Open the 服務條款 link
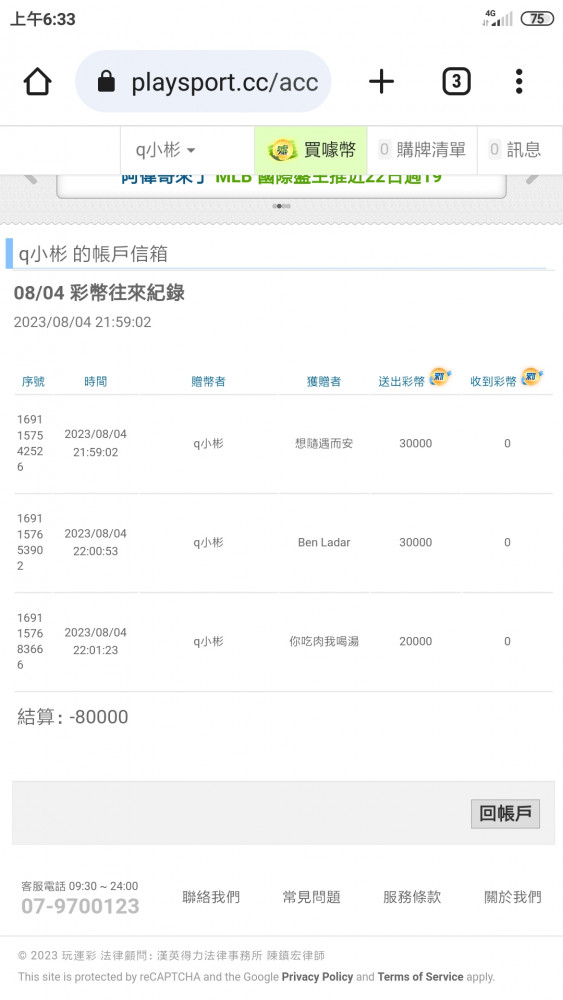 [412, 897]
